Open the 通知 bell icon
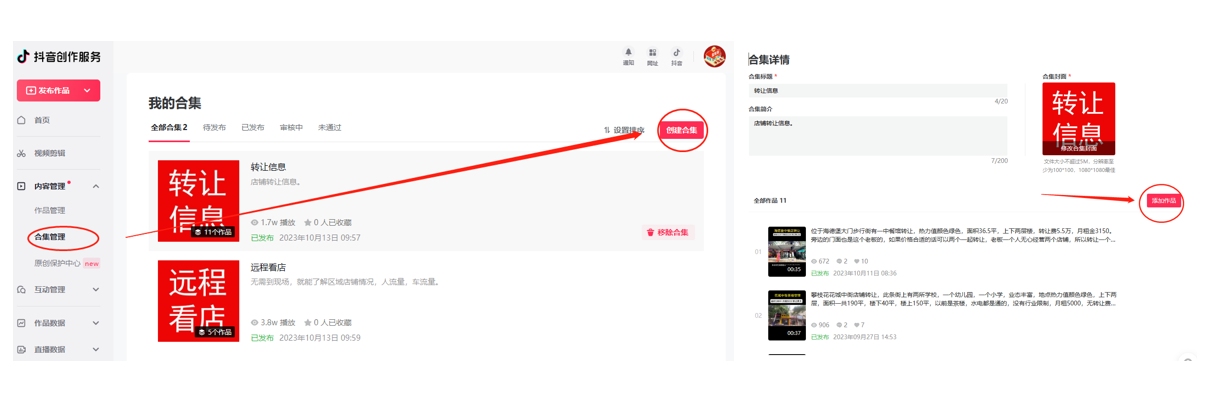 (x=628, y=53)
